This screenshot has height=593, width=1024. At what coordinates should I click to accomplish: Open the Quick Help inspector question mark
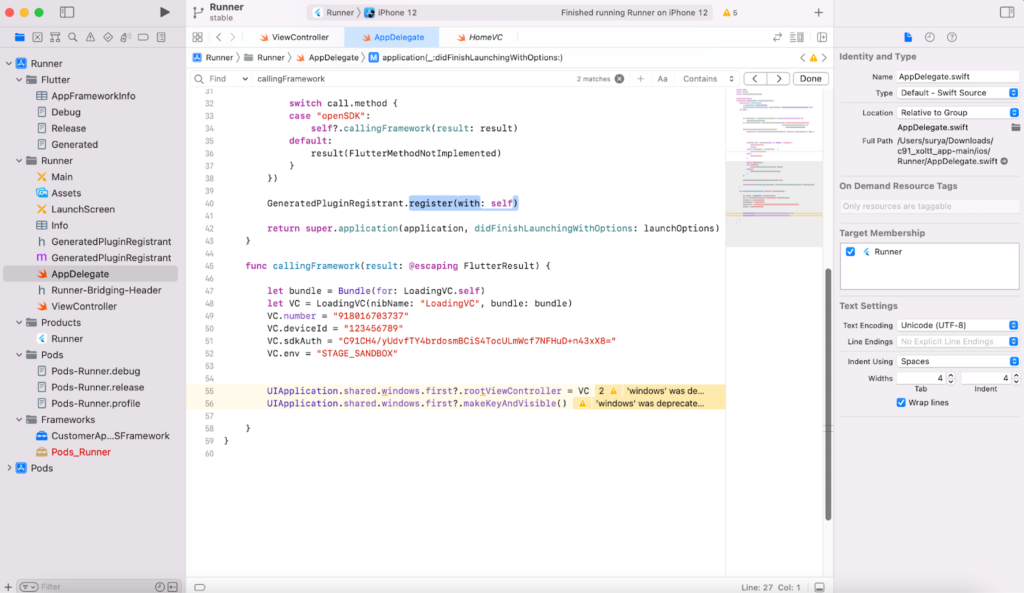951,37
